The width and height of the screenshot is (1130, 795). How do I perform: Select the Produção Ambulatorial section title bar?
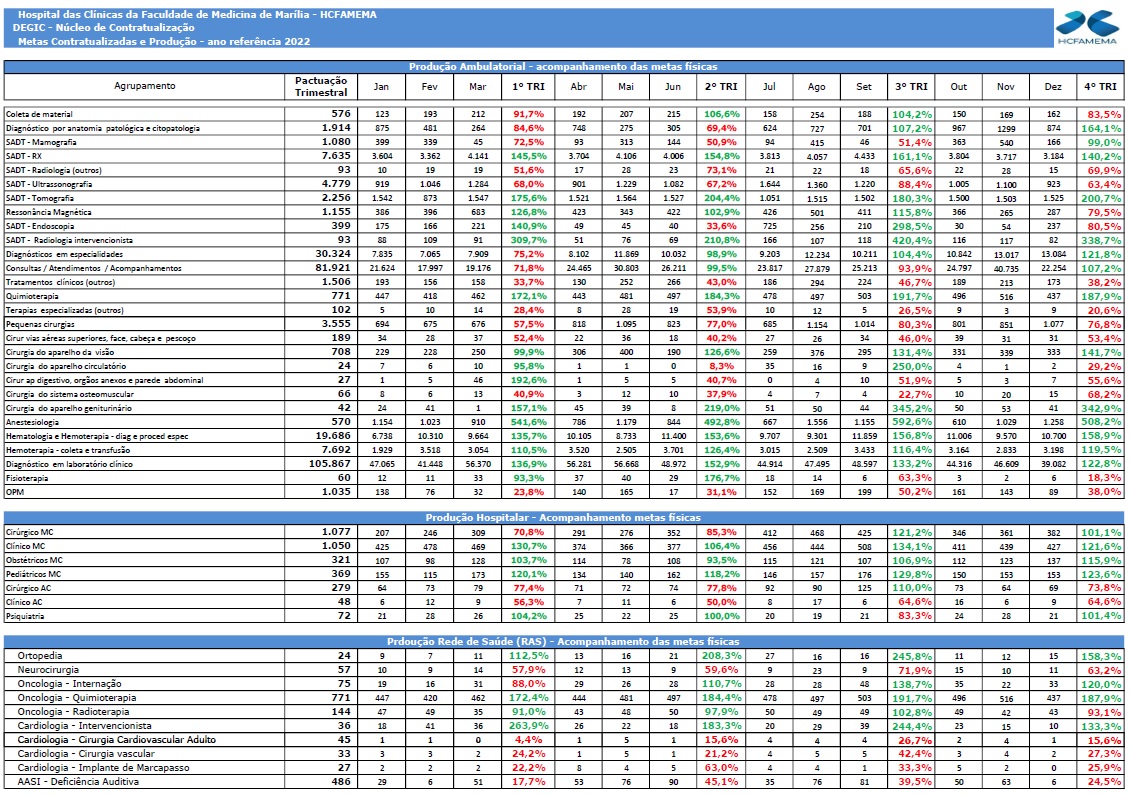564,66
